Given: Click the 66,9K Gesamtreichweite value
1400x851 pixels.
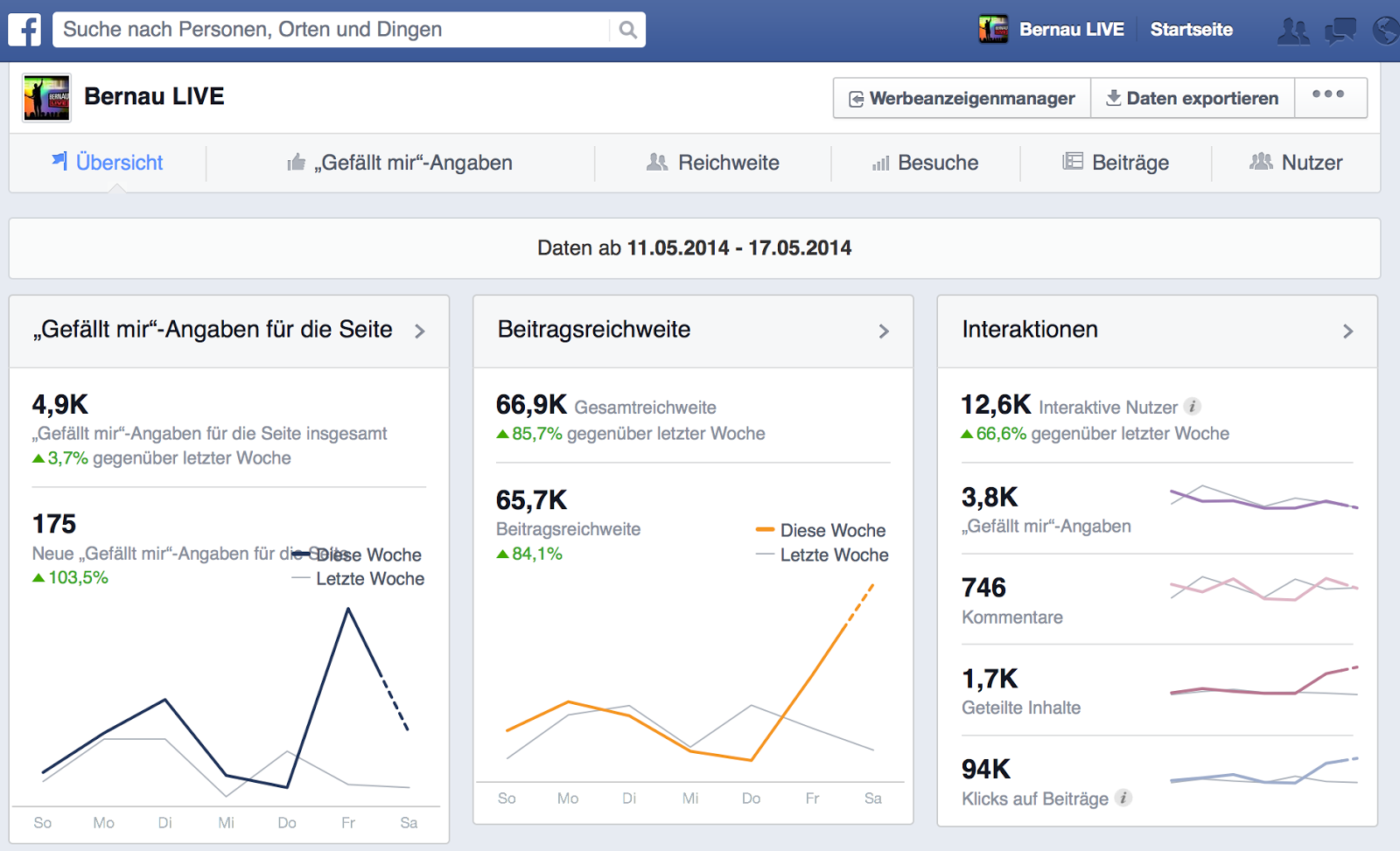Looking at the screenshot, I should (x=531, y=405).
